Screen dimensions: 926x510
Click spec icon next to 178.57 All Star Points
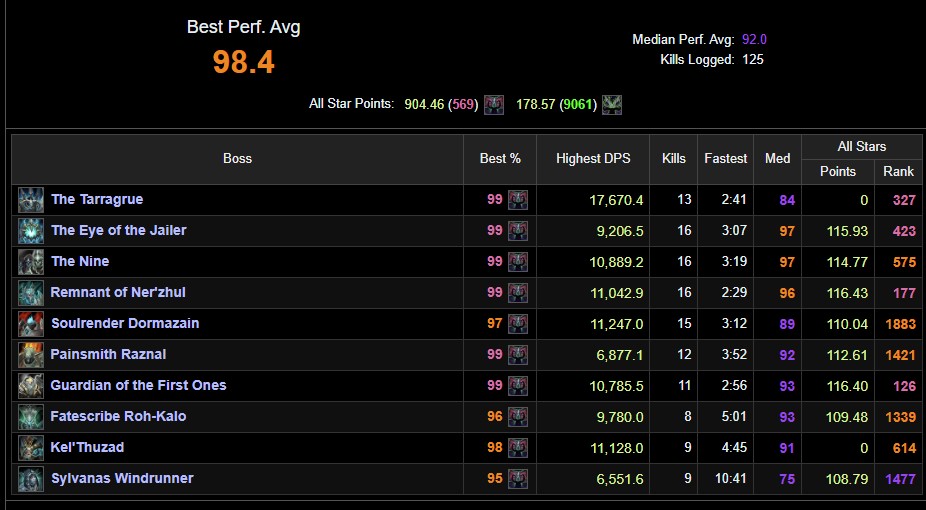pos(612,104)
